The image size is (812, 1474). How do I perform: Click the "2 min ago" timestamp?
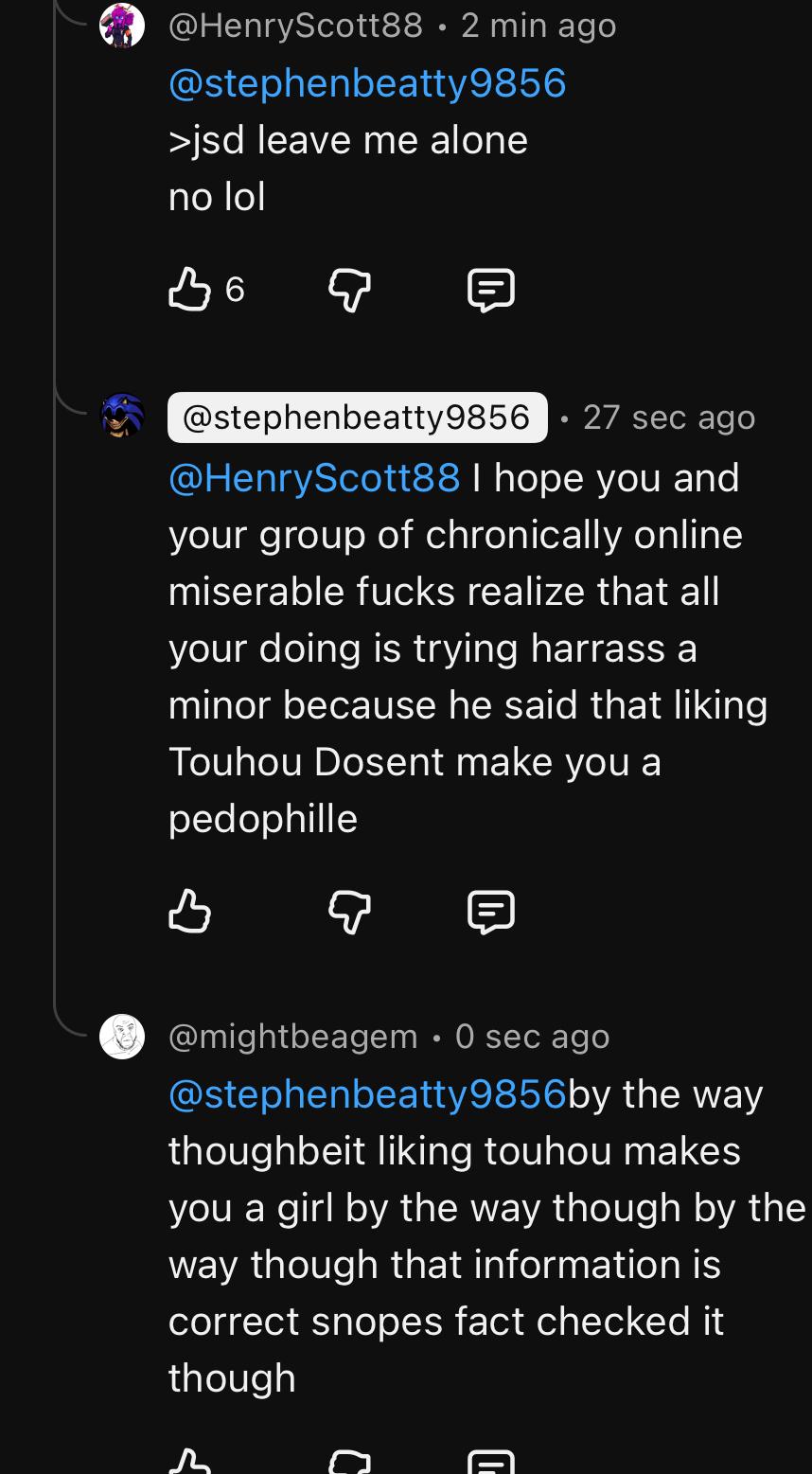coord(538,26)
